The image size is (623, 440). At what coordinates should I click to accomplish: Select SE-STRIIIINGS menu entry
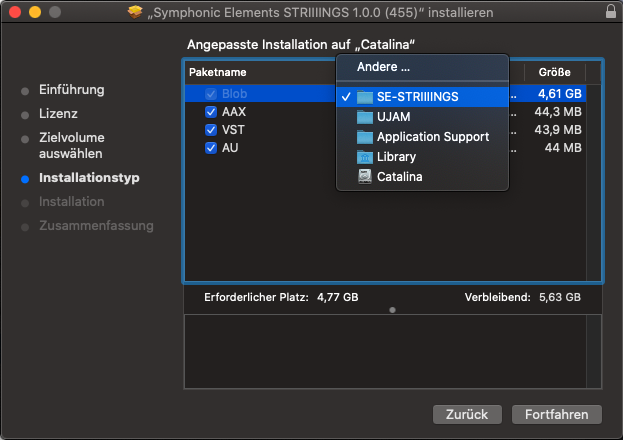tap(422, 97)
